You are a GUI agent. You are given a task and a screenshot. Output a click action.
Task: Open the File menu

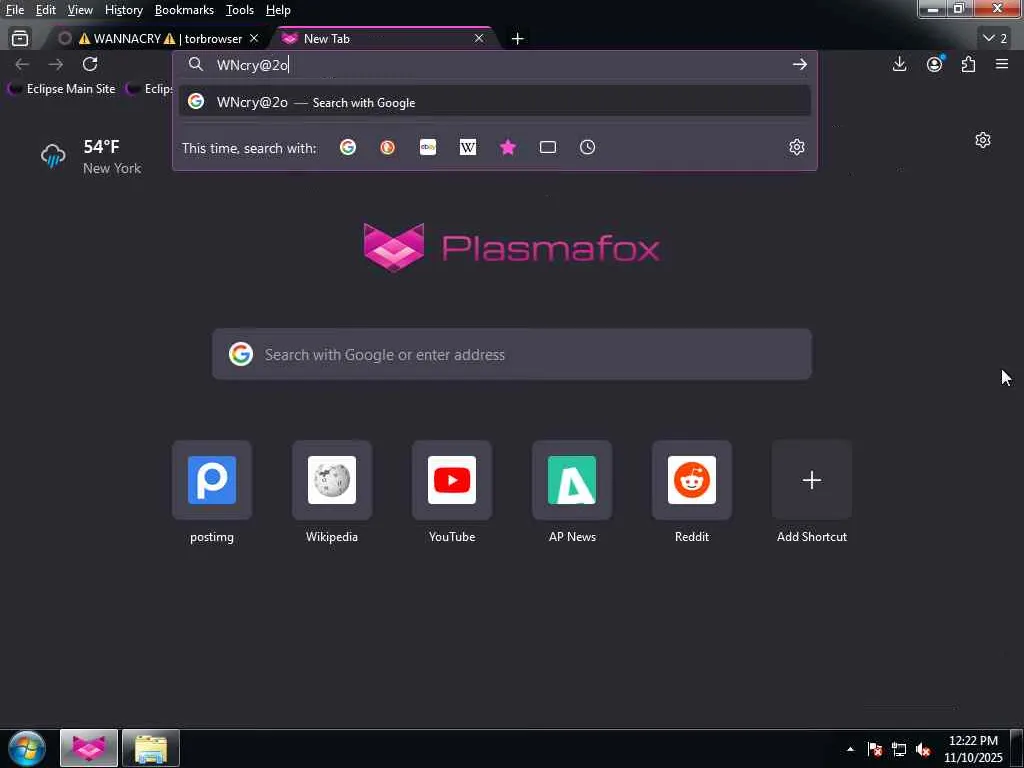[14, 10]
